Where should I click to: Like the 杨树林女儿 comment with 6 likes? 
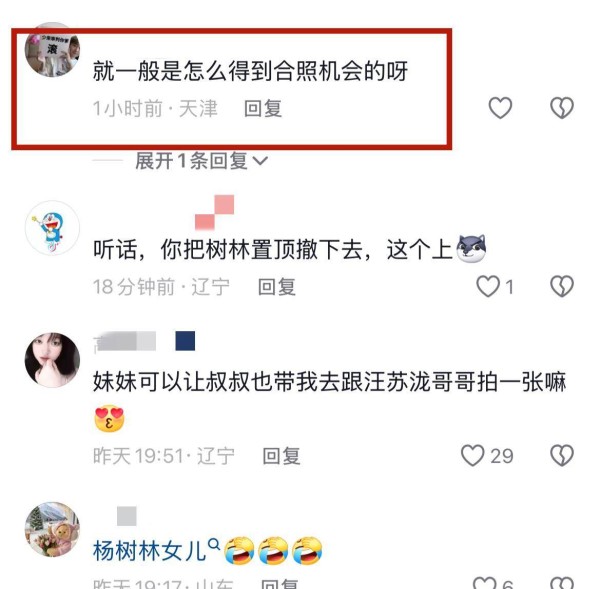(485, 582)
